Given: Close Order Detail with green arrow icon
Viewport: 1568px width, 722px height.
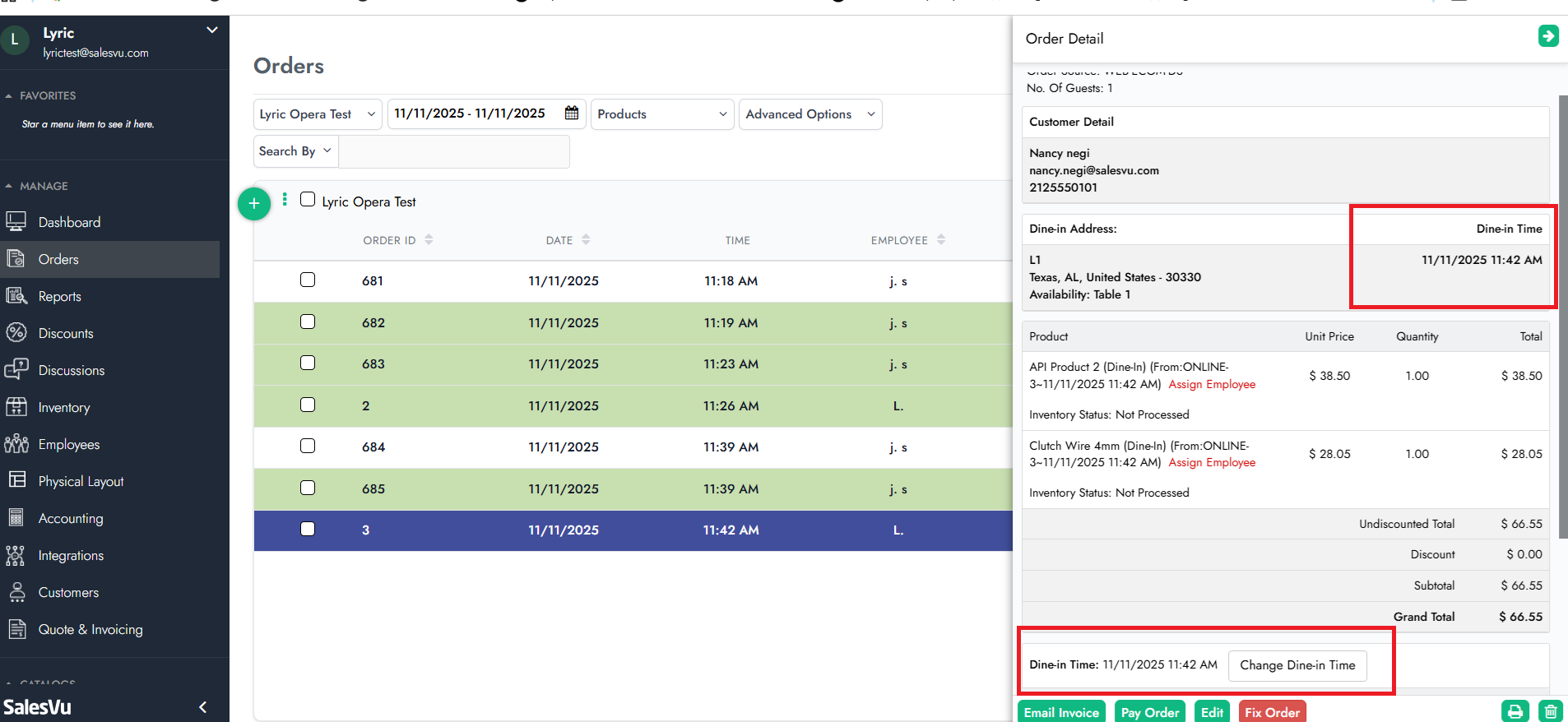Looking at the screenshot, I should [x=1547, y=36].
